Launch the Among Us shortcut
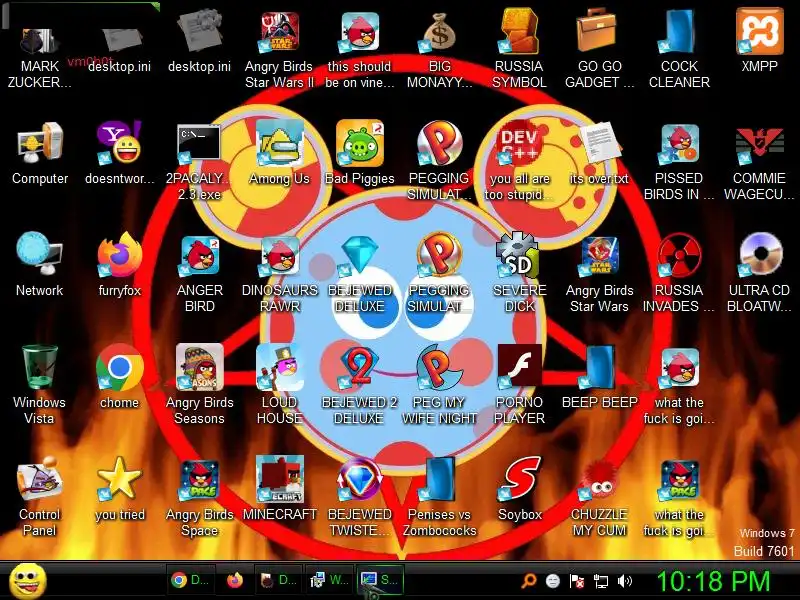 pyautogui.click(x=280, y=143)
